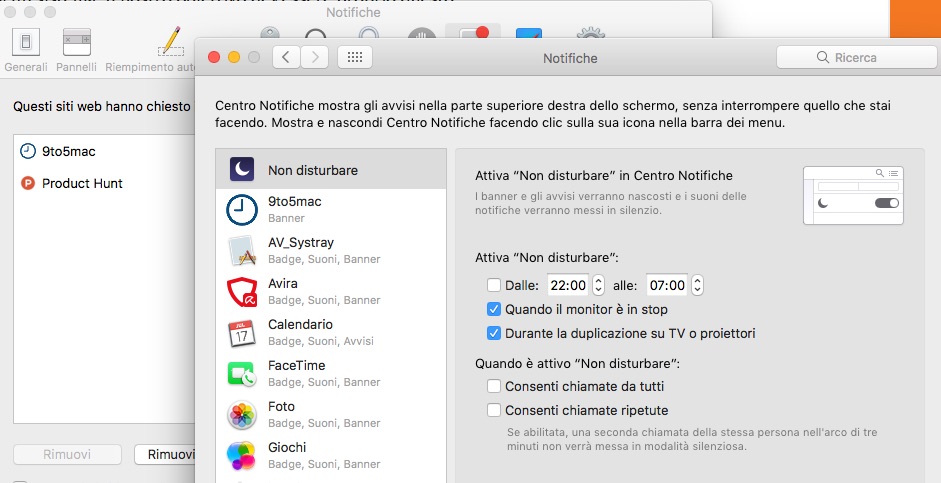Select Non disturbare moon icon in sidebar
The width and height of the screenshot is (941, 483).
click(242, 169)
